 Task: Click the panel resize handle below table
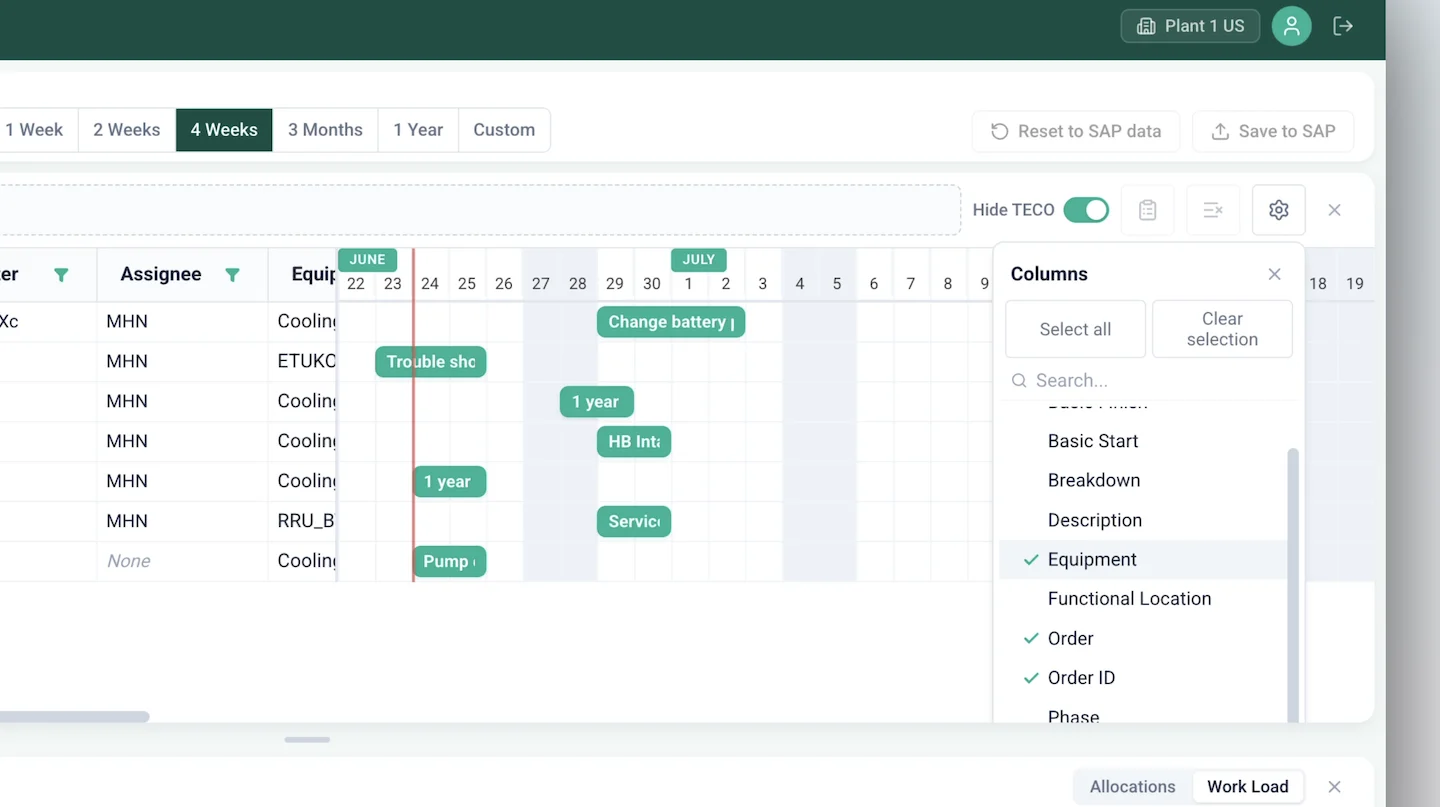point(307,740)
